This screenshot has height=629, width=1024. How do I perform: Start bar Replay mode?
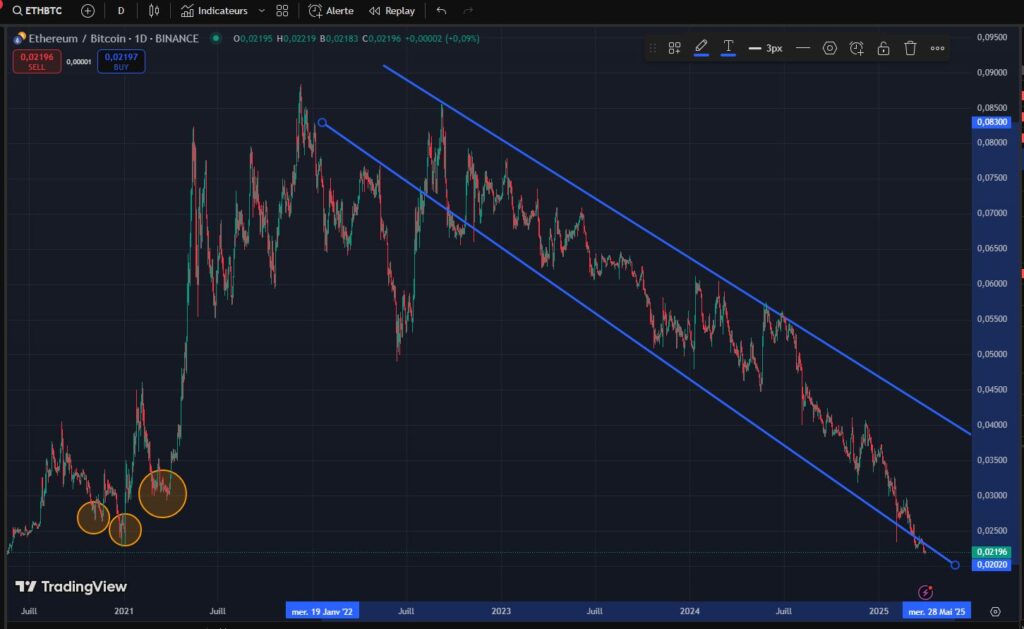tap(390, 11)
